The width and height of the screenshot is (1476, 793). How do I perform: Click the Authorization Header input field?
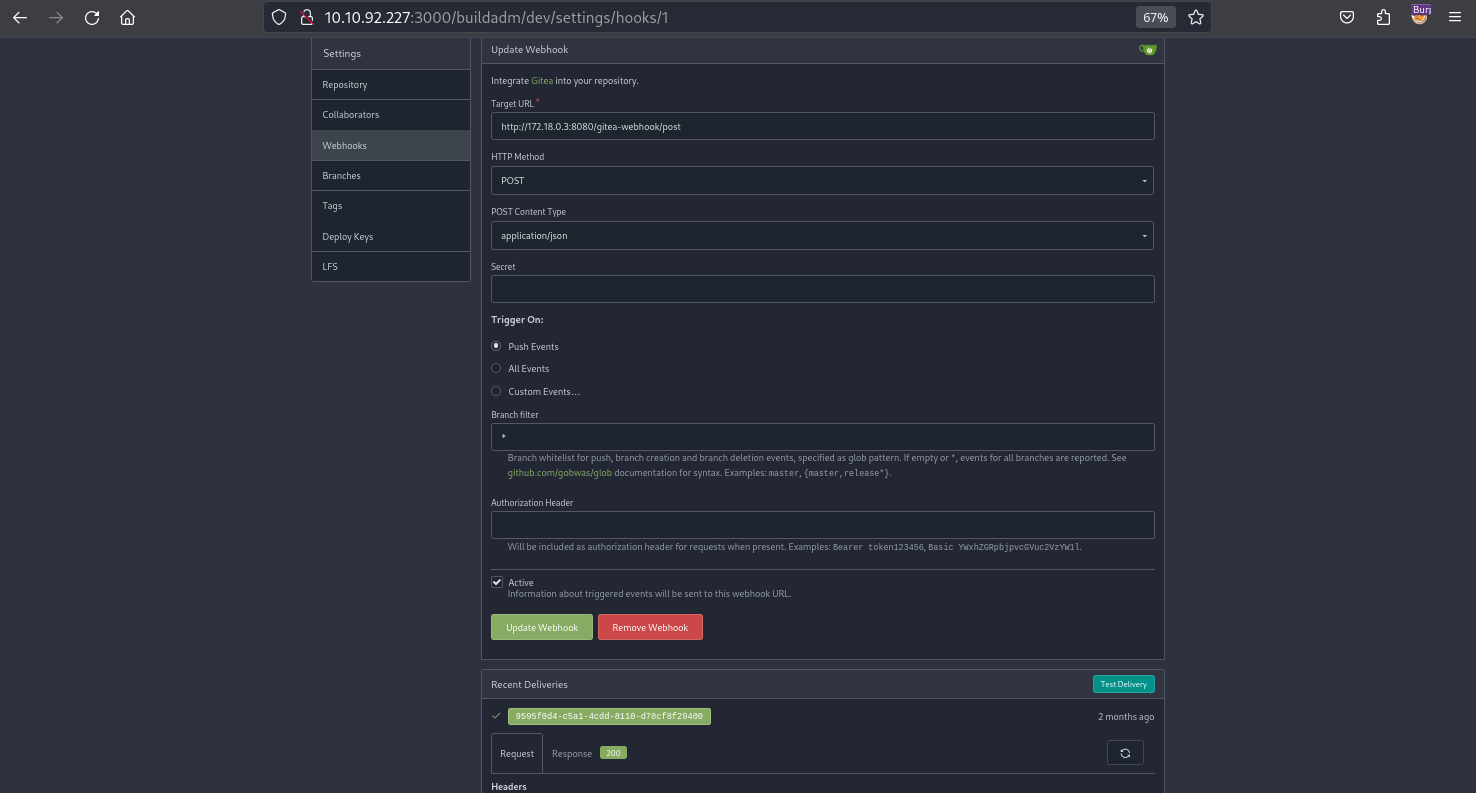click(x=822, y=525)
